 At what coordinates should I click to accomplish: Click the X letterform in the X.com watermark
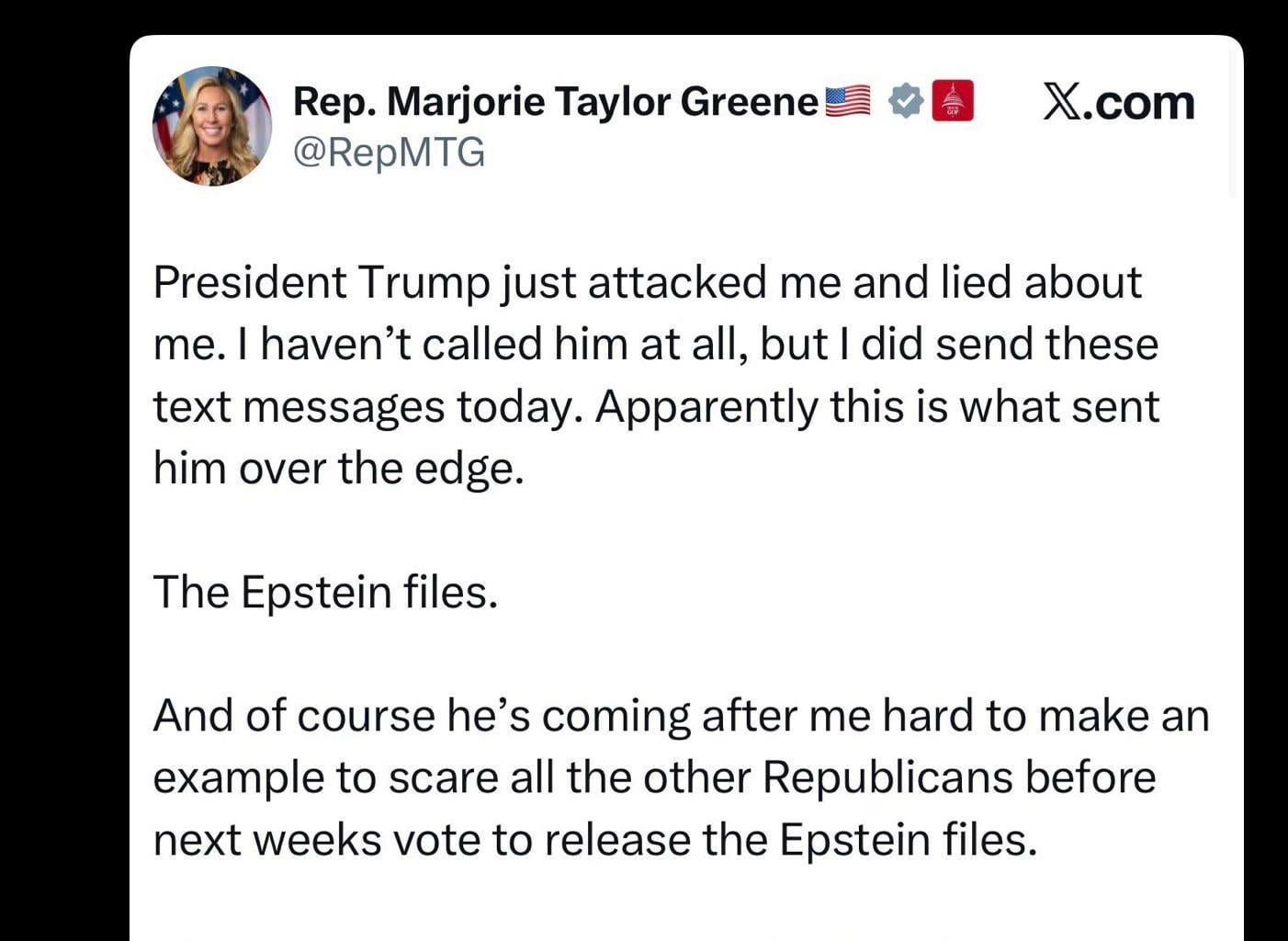[1060, 101]
